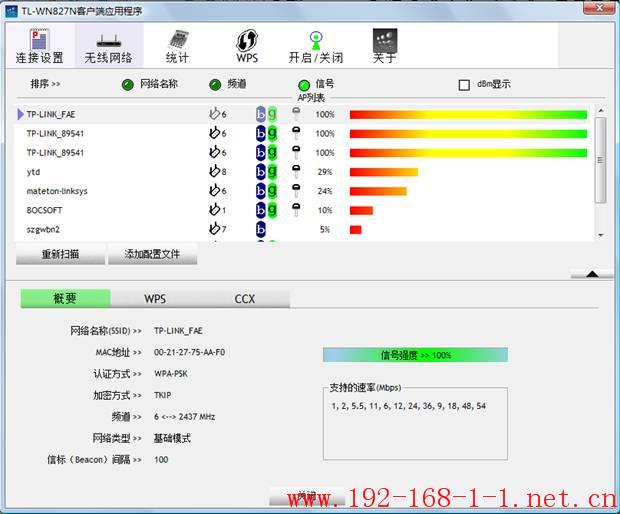Click the 排序 >> sort label
Image resolution: width=620 pixels, height=514 pixels.
(x=45, y=84)
